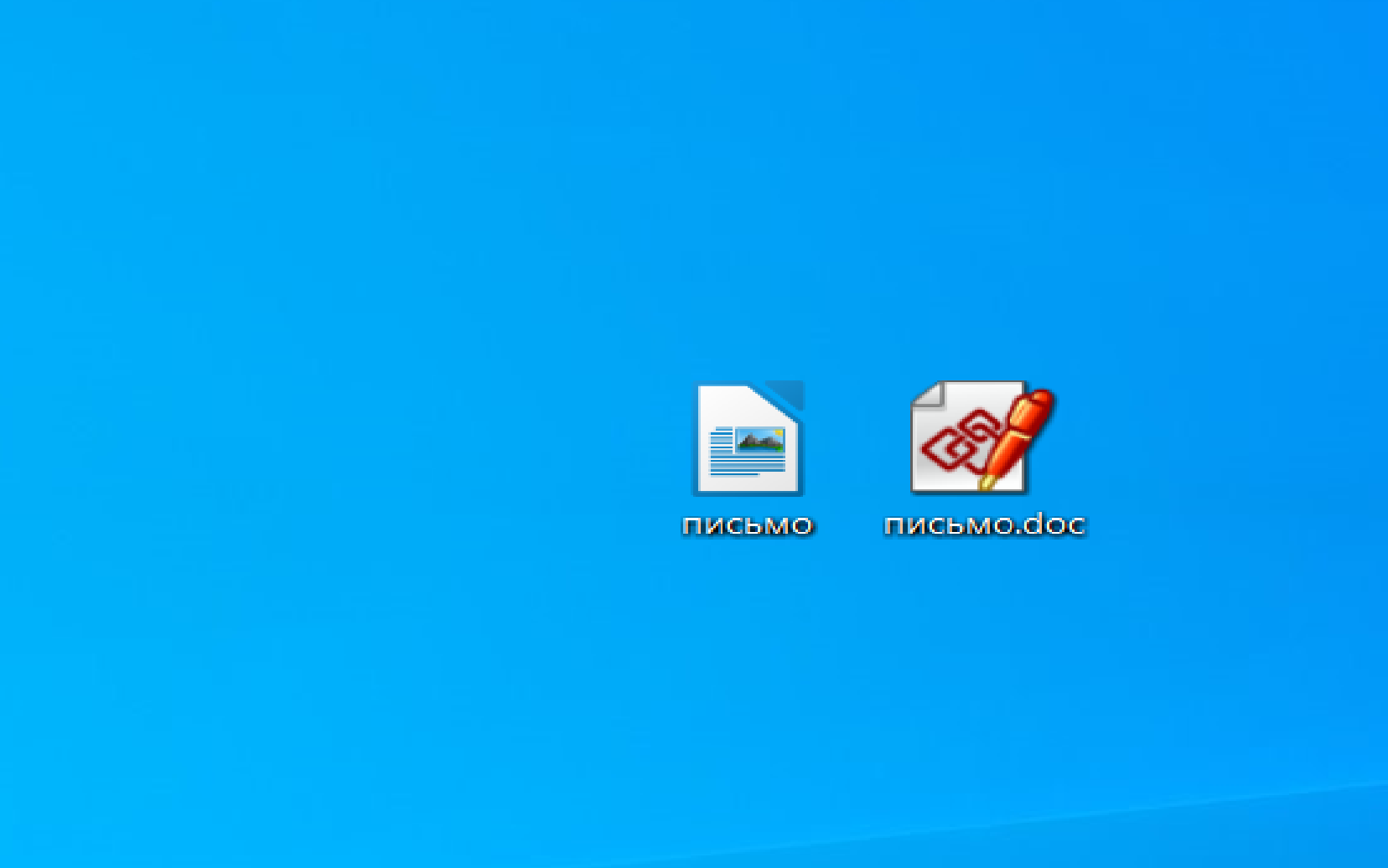The width and height of the screenshot is (1388, 868).
Task: Click the письмо file name label
Action: coord(747,525)
